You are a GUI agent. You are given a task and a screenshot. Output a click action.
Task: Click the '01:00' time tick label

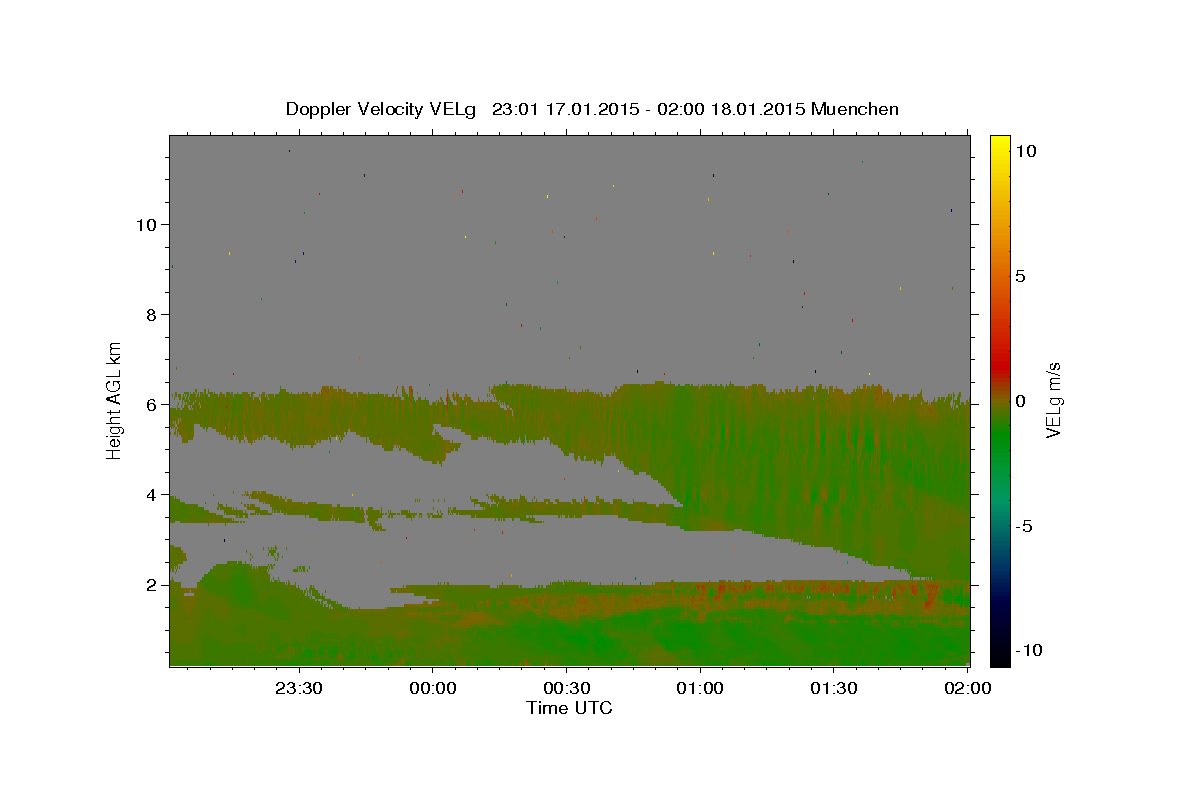click(x=700, y=688)
